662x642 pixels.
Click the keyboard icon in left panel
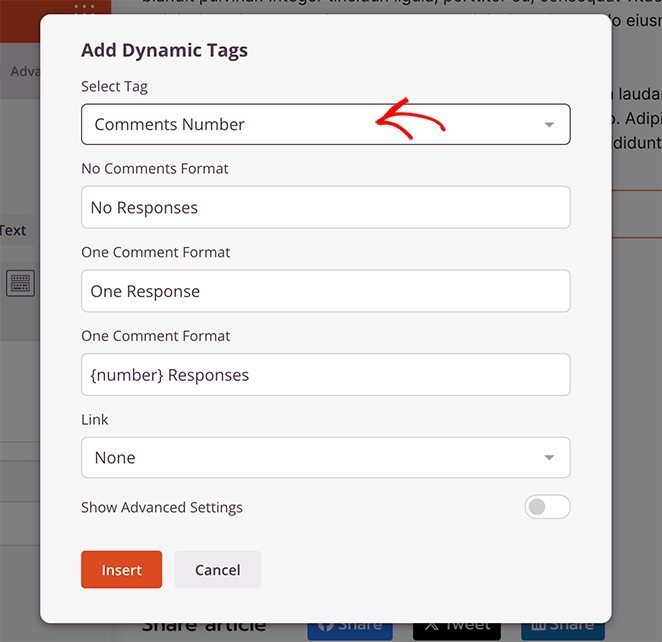(21, 283)
